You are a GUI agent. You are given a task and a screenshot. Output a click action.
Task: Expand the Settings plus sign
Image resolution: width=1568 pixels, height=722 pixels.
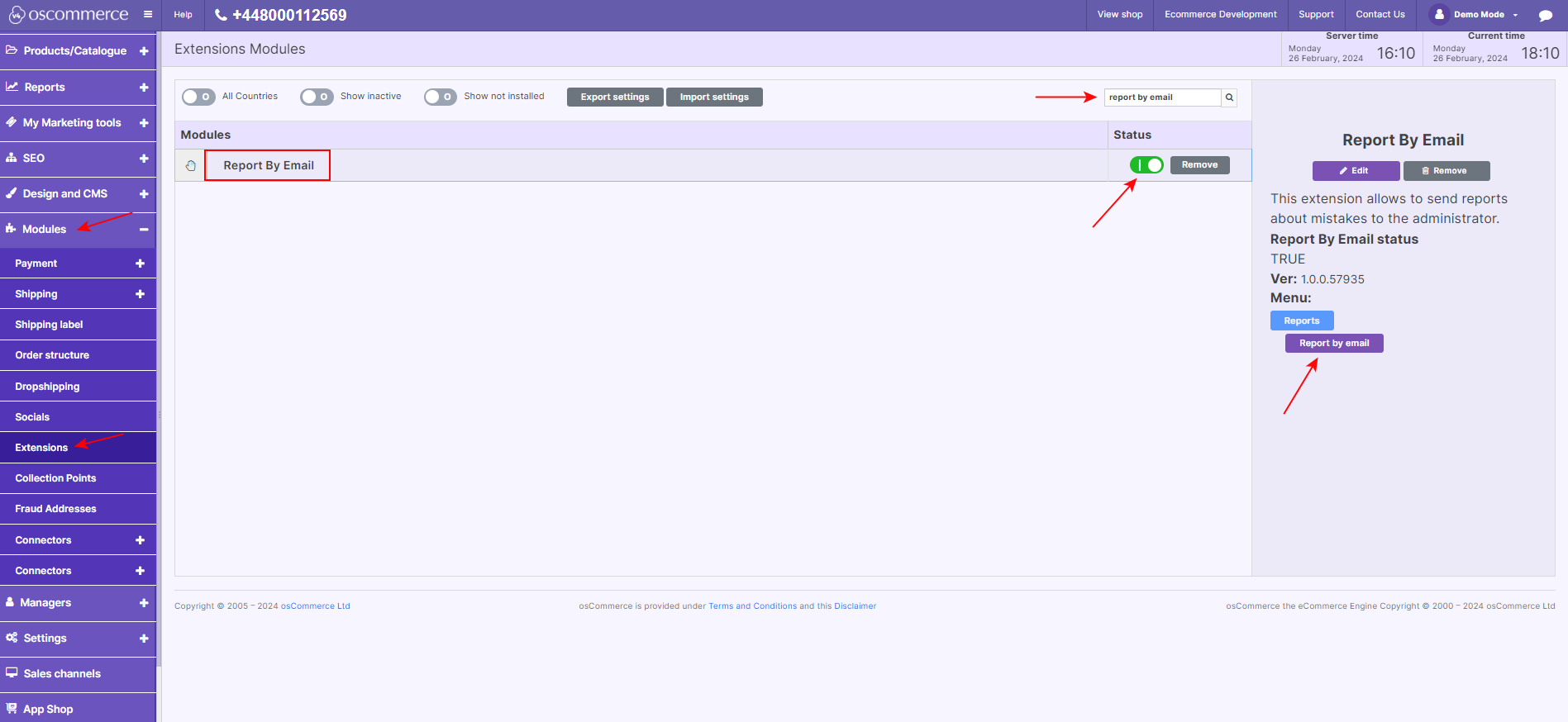coord(144,638)
